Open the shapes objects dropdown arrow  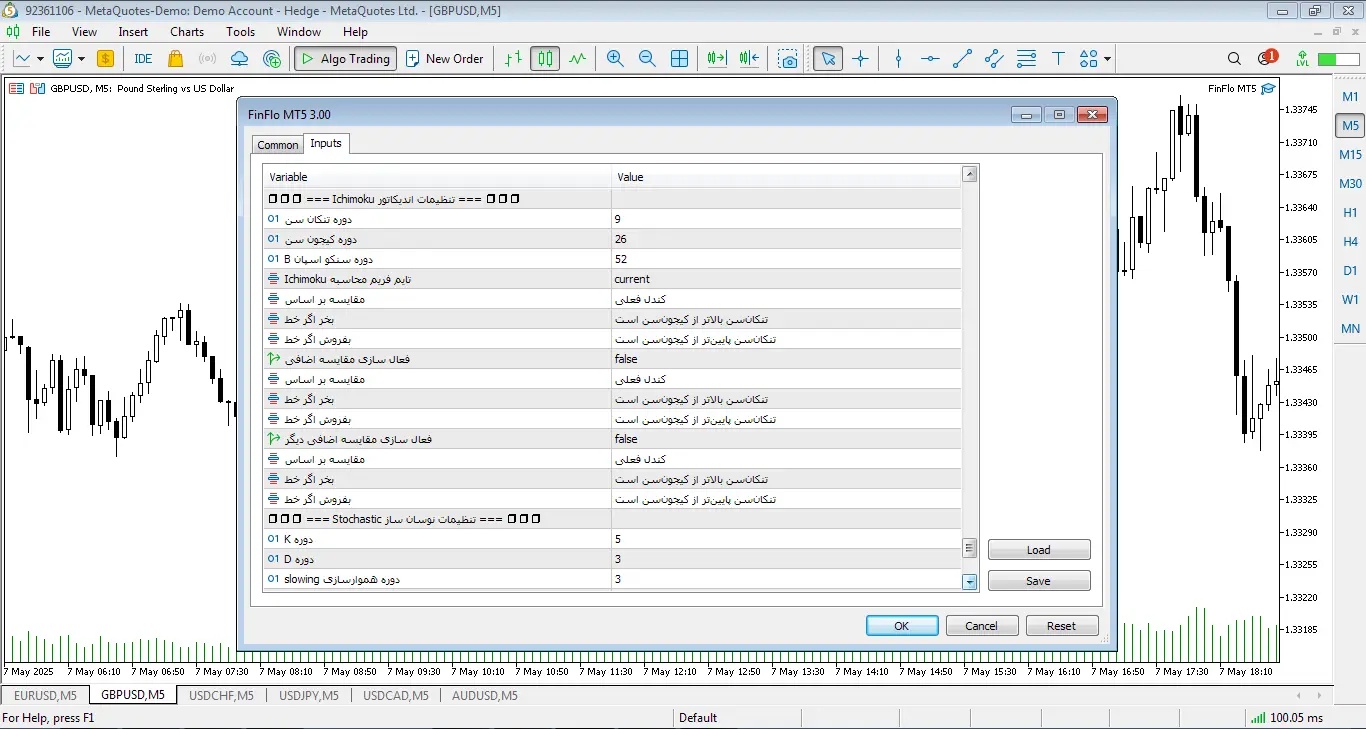(x=1108, y=59)
